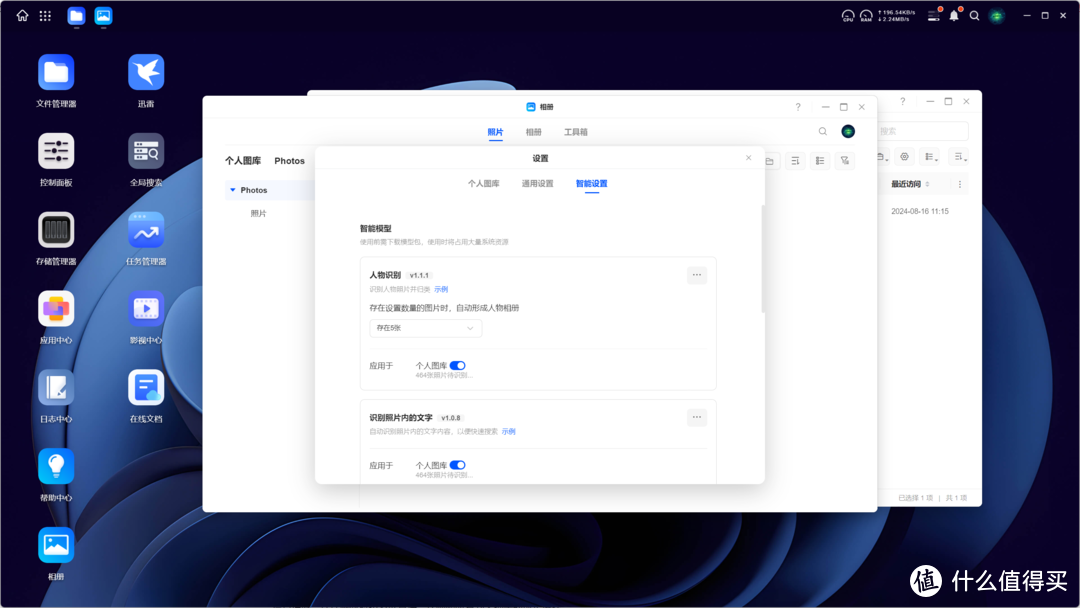The width and height of the screenshot is (1080, 608).
Task: Click the CPU usage gauge in the top bar
Action: [x=849, y=16]
